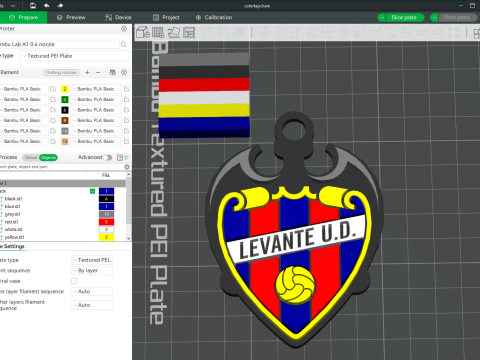This screenshot has height=360, width=480.
Task: Open Plate Settings plate type Textured PEI dropdown
Action: [x=92, y=260]
